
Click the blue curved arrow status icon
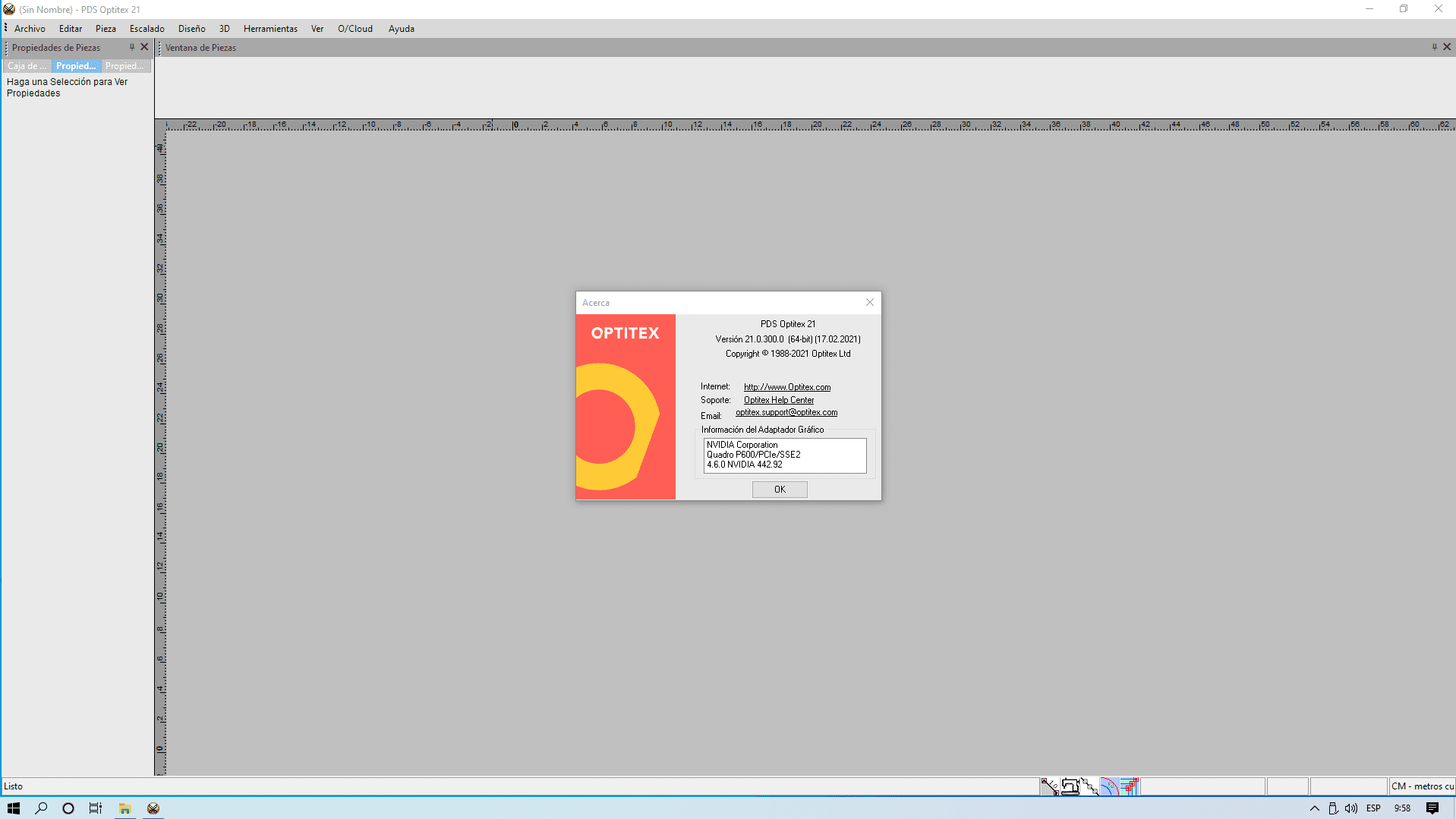click(1109, 786)
